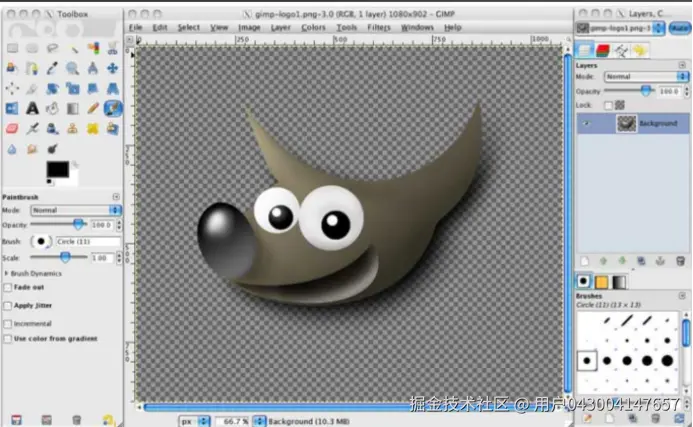
Task: Delete the layer with trash icon
Action: [681, 261]
